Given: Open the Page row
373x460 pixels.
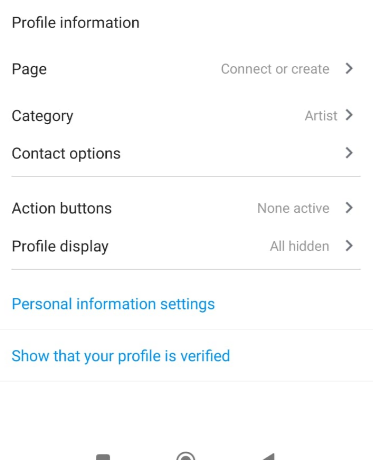Looking at the screenshot, I should click(186, 69).
